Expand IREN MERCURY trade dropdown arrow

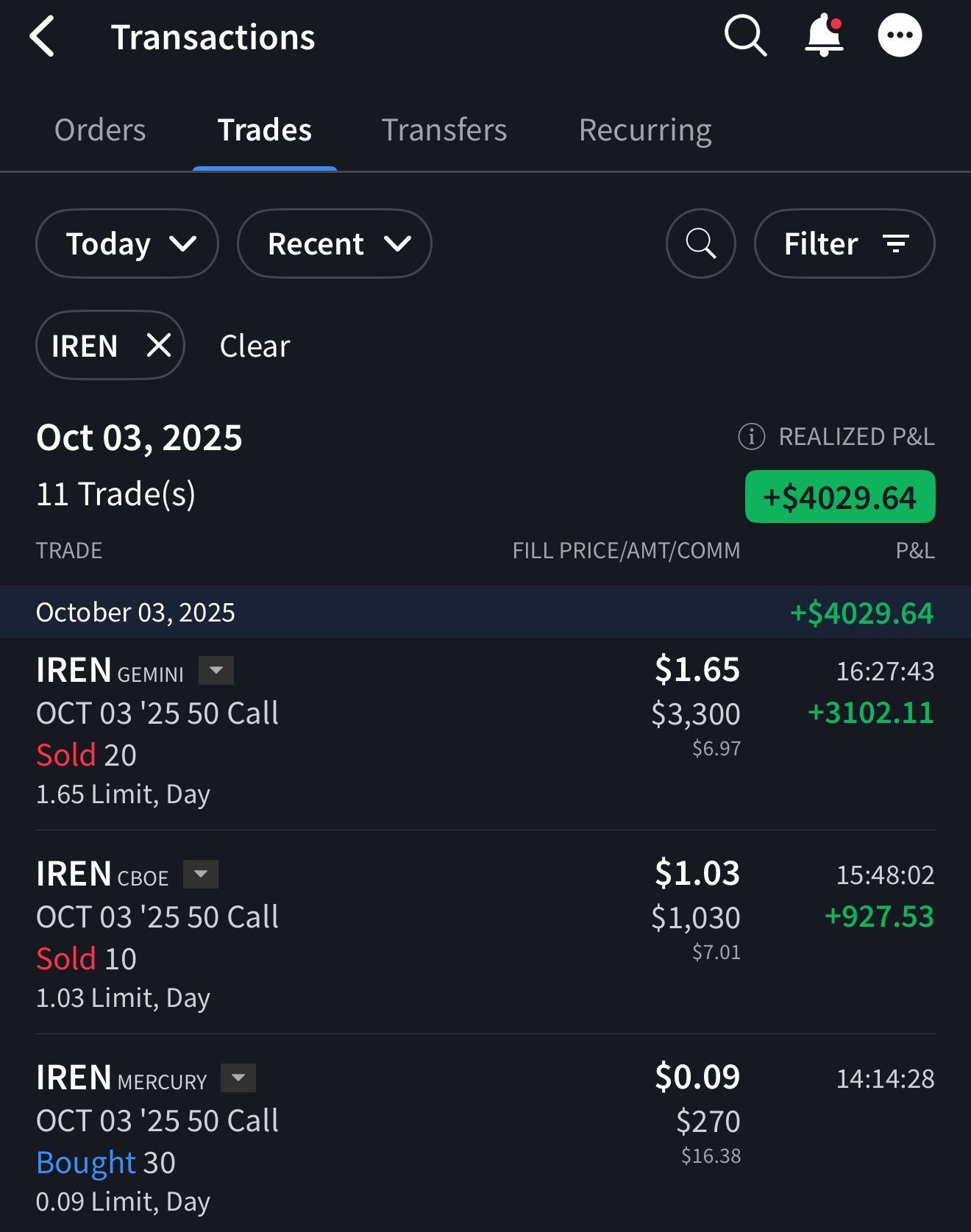[x=238, y=1078]
